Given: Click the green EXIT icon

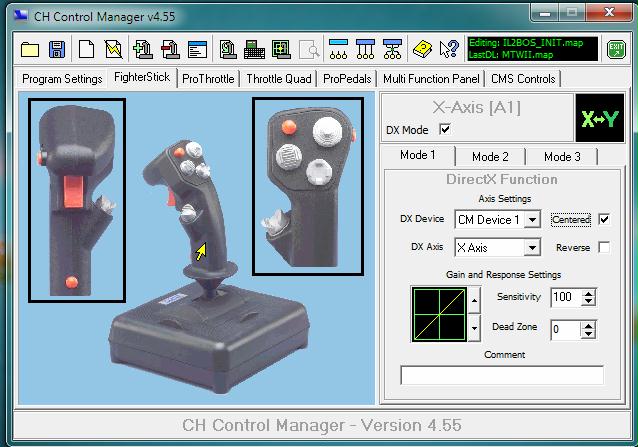Looking at the screenshot, I should point(616,50).
